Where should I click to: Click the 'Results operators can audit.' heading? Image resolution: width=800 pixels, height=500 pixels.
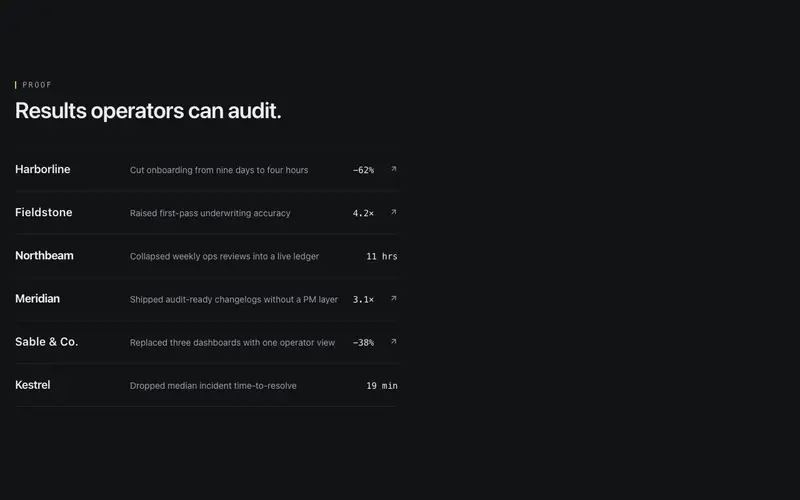(148, 111)
